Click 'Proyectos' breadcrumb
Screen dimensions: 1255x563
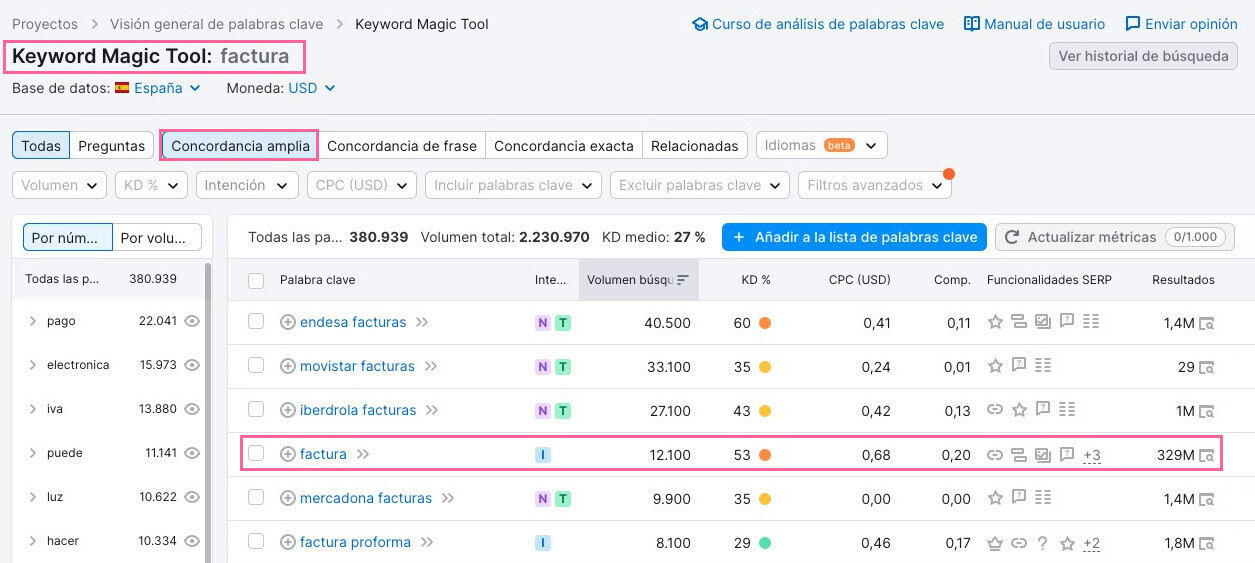click(45, 24)
